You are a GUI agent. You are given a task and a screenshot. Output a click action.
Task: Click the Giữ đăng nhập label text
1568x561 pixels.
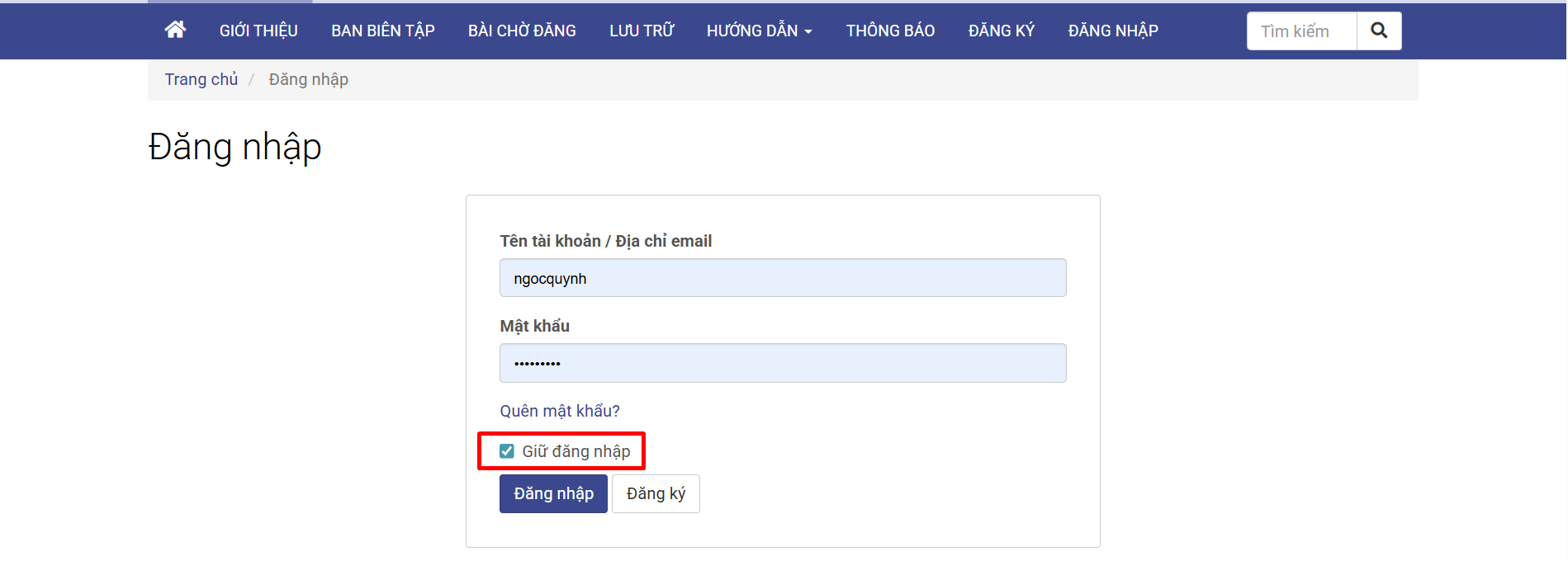point(576,451)
